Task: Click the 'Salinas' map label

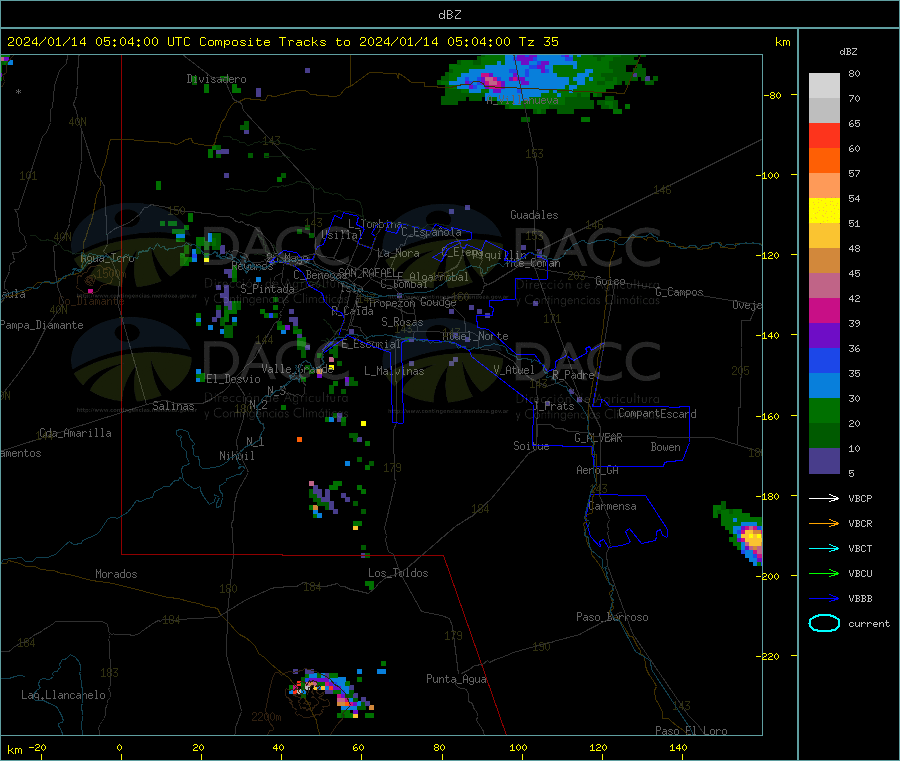Action: coord(173,406)
